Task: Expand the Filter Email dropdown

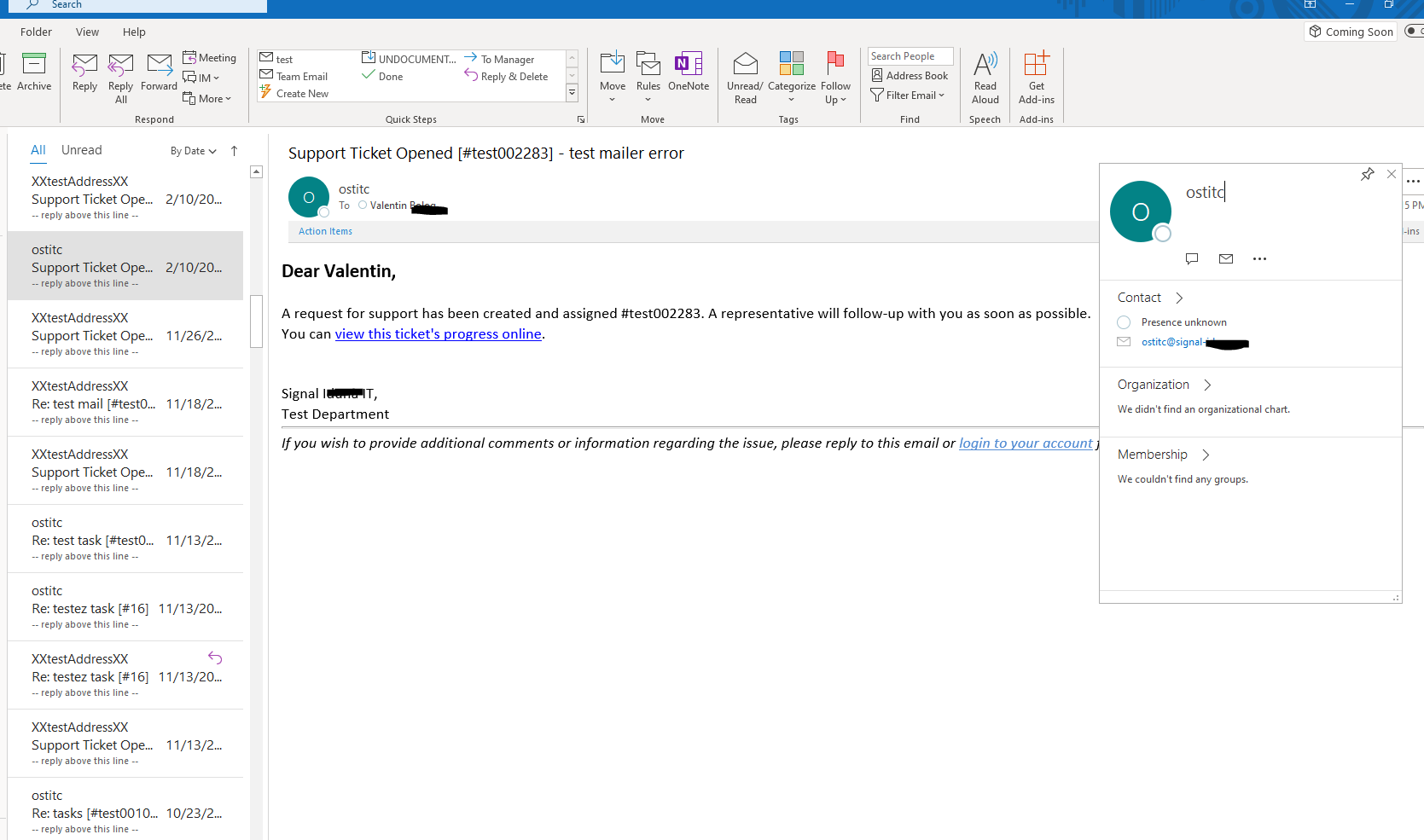Action: tap(910, 96)
